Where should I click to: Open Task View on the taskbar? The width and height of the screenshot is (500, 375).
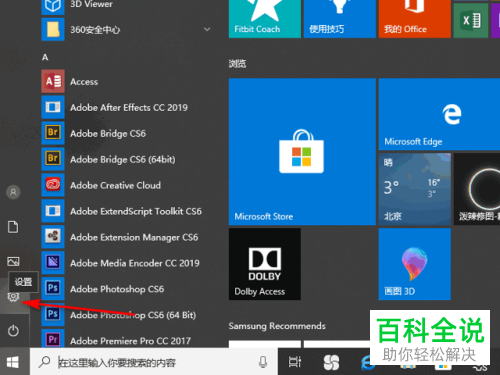point(295,362)
